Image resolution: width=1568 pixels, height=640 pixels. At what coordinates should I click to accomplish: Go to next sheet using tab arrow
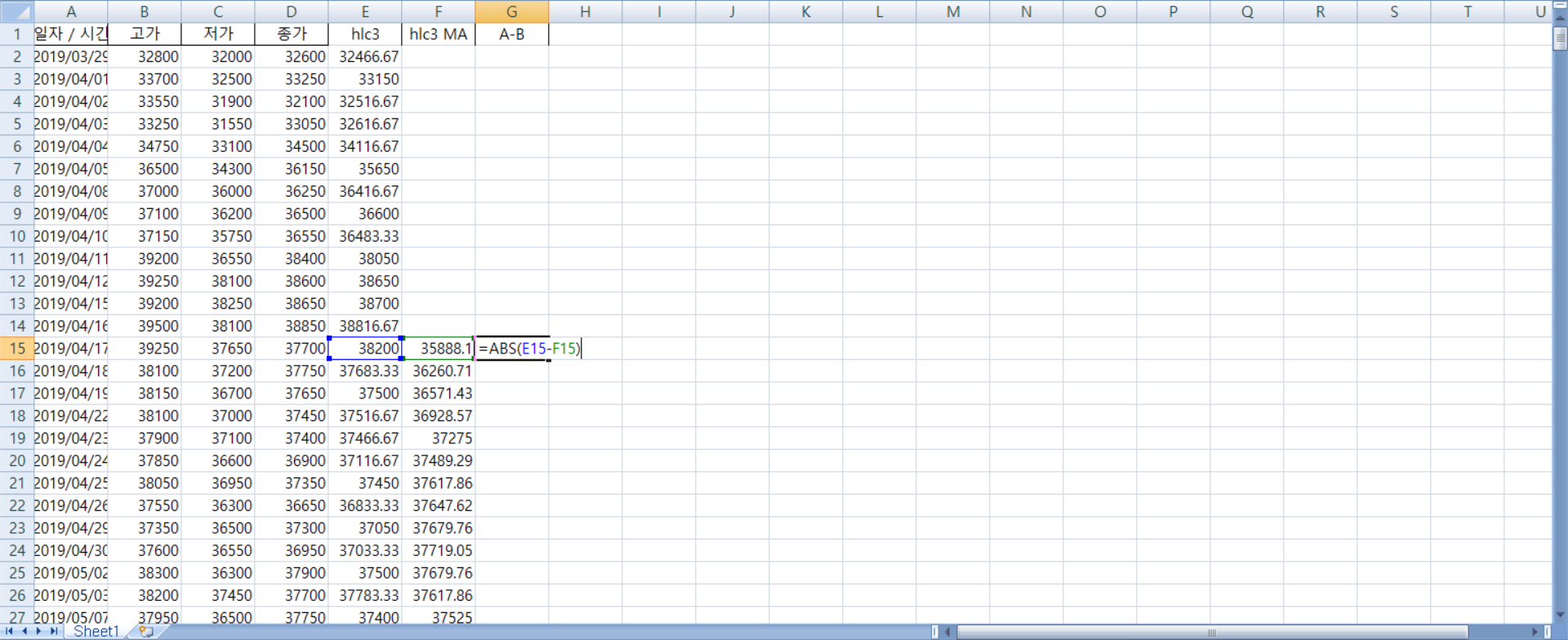pos(39,631)
